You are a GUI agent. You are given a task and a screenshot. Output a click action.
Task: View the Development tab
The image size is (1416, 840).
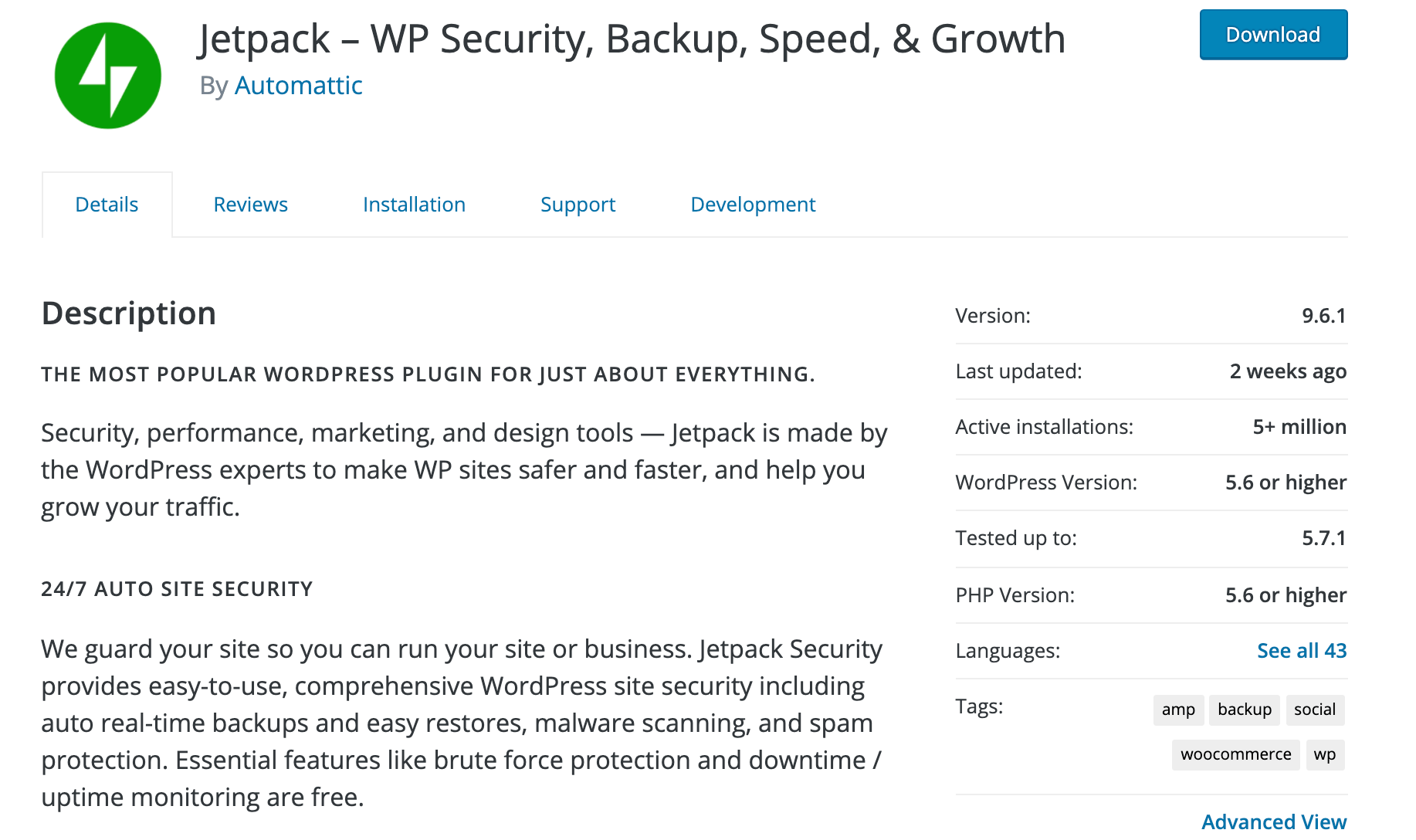pos(753,205)
